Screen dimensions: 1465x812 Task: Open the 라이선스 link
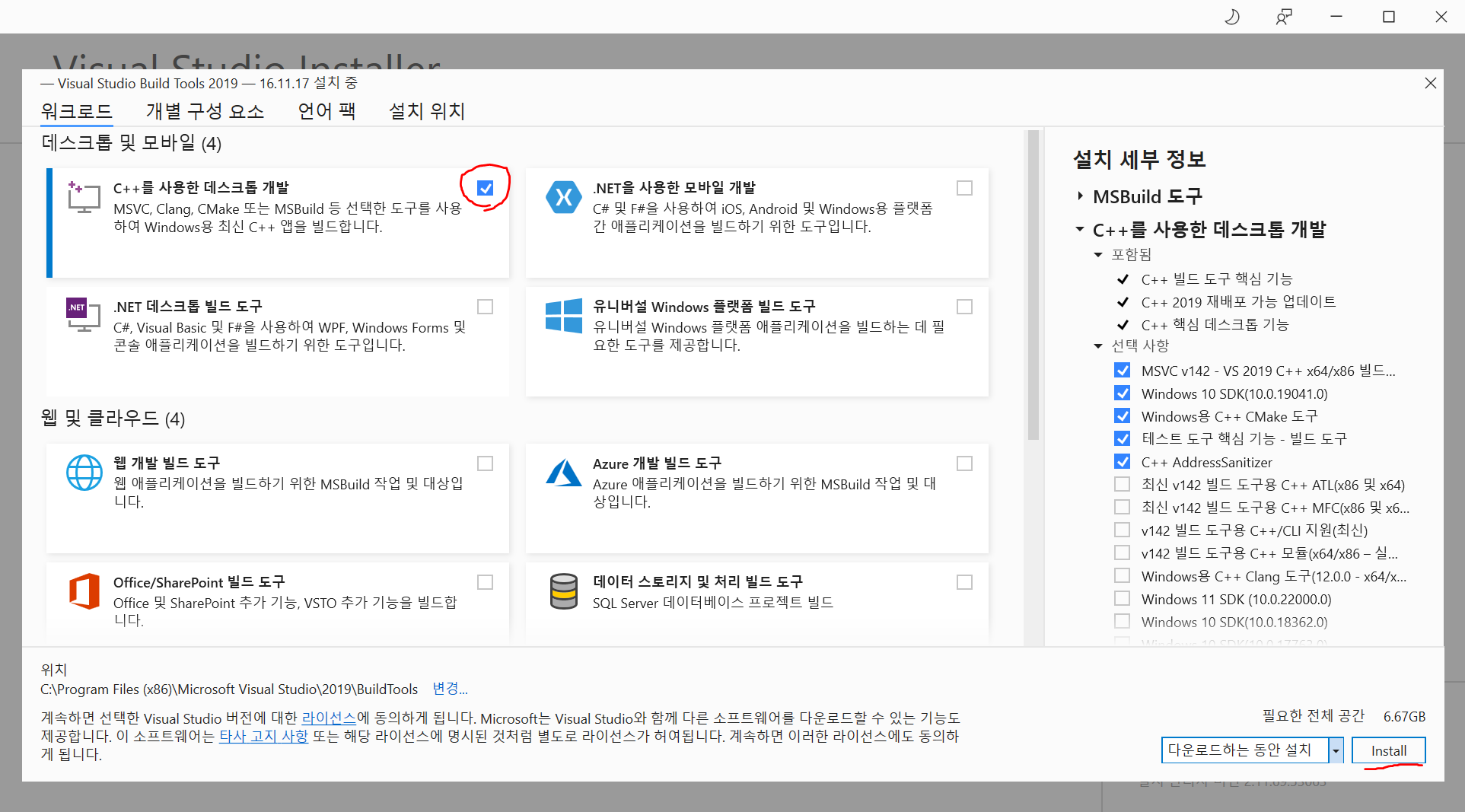329,718
